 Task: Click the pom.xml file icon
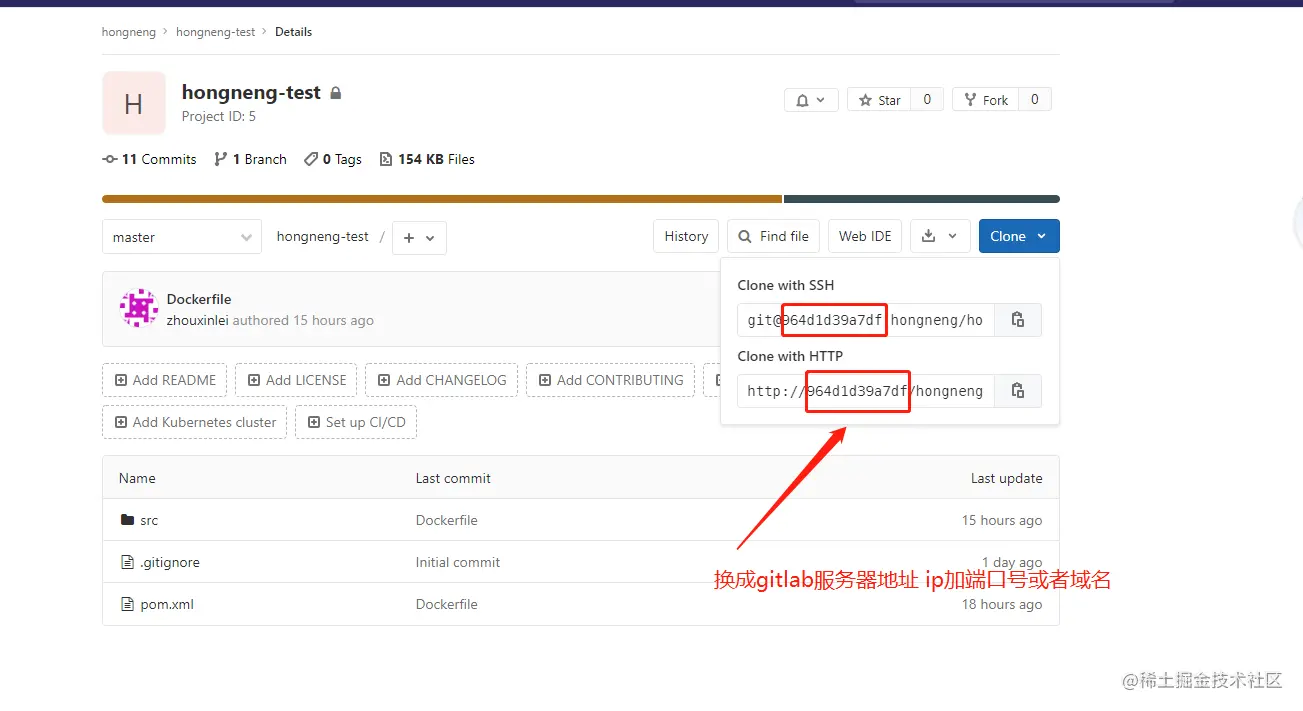point(127,604)
